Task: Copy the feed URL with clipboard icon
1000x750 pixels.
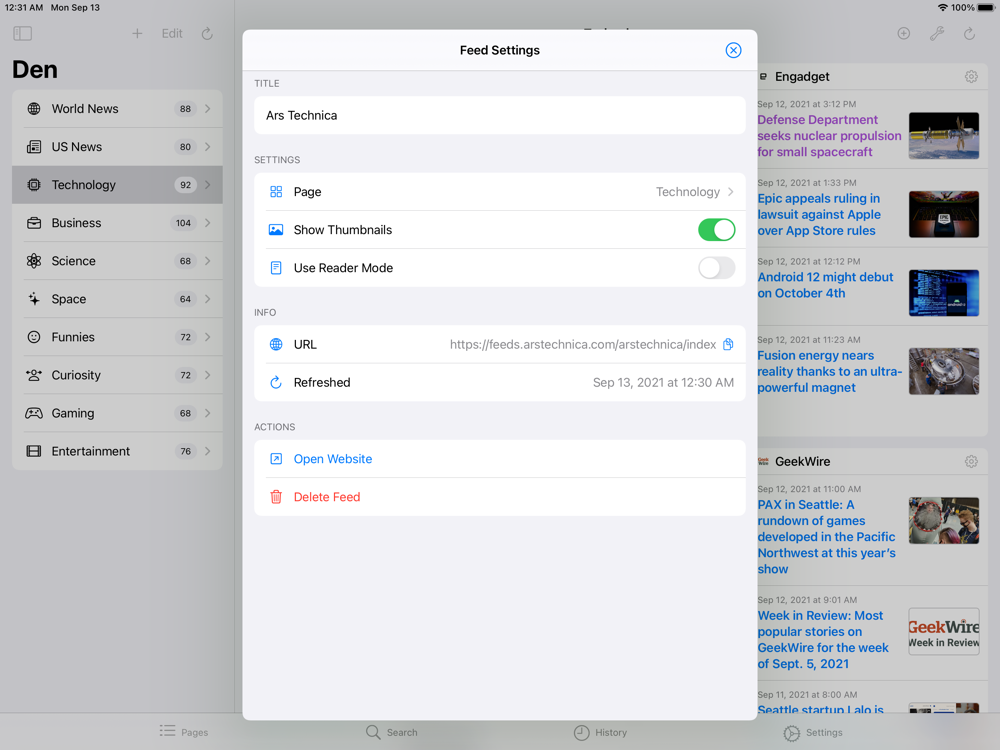Action: click(x=728, y=344)
